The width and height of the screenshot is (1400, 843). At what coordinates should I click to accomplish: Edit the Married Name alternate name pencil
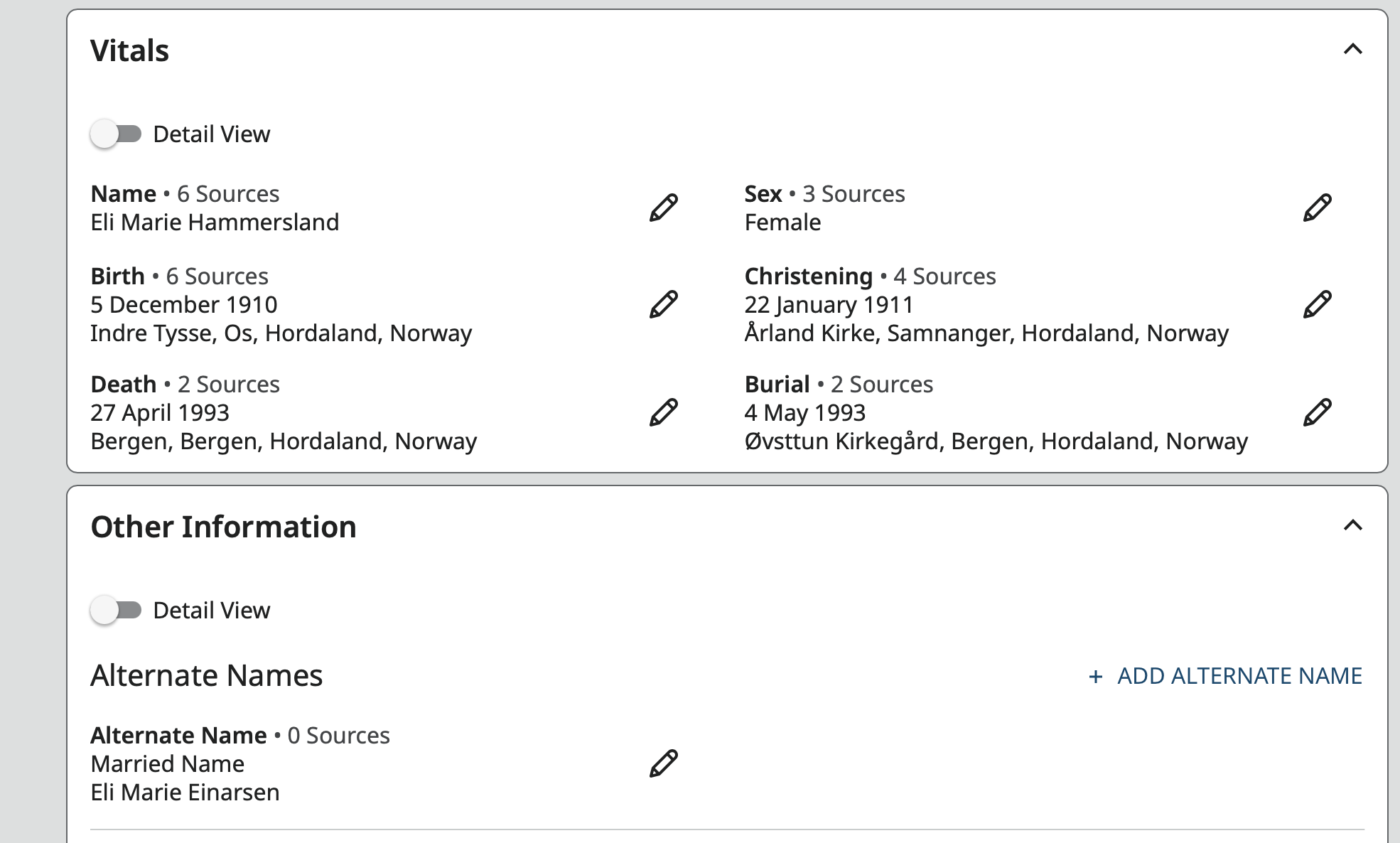663,763
